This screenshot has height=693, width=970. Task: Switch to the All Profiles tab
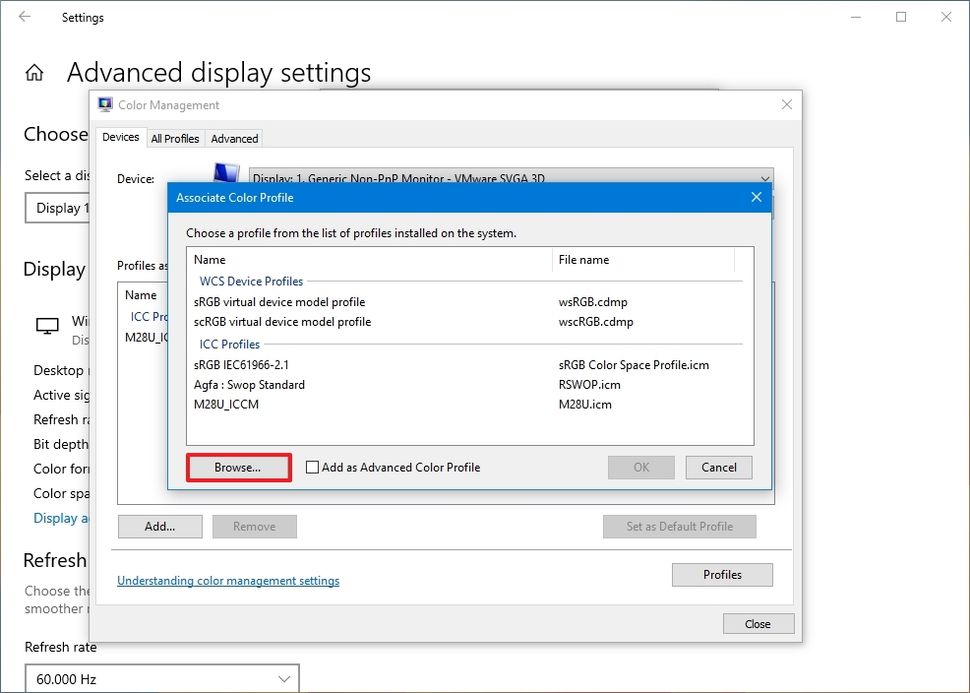(x=175, y=139)
